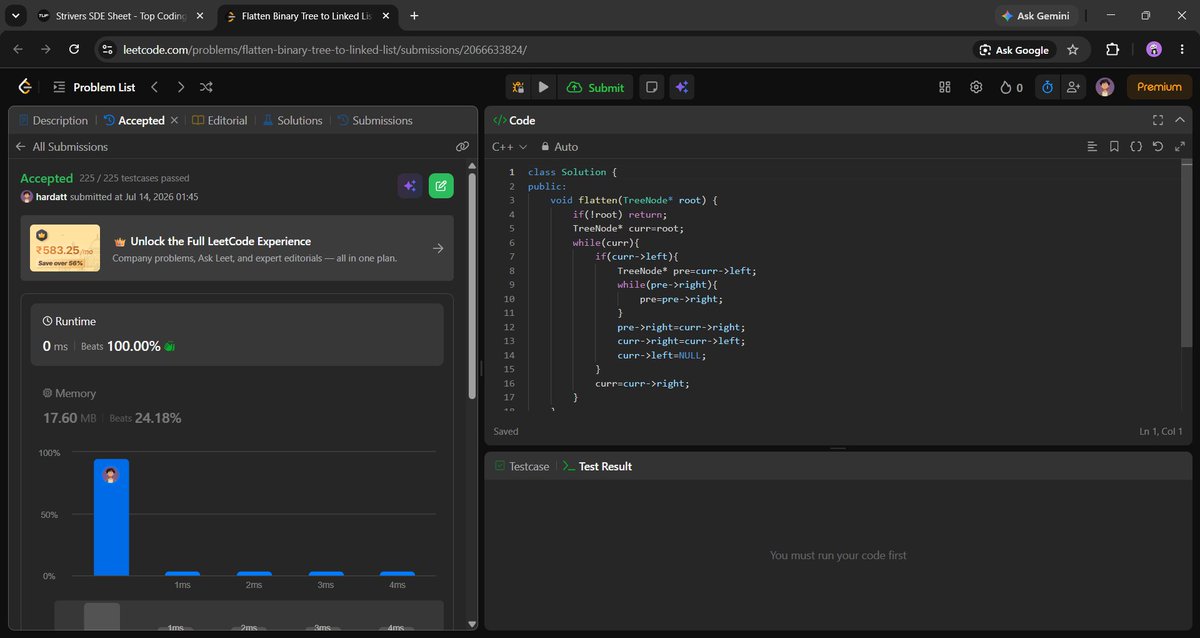Open the notes sticky icon
The height and width of the screenshot is (638, 1200).
[652, 87]
